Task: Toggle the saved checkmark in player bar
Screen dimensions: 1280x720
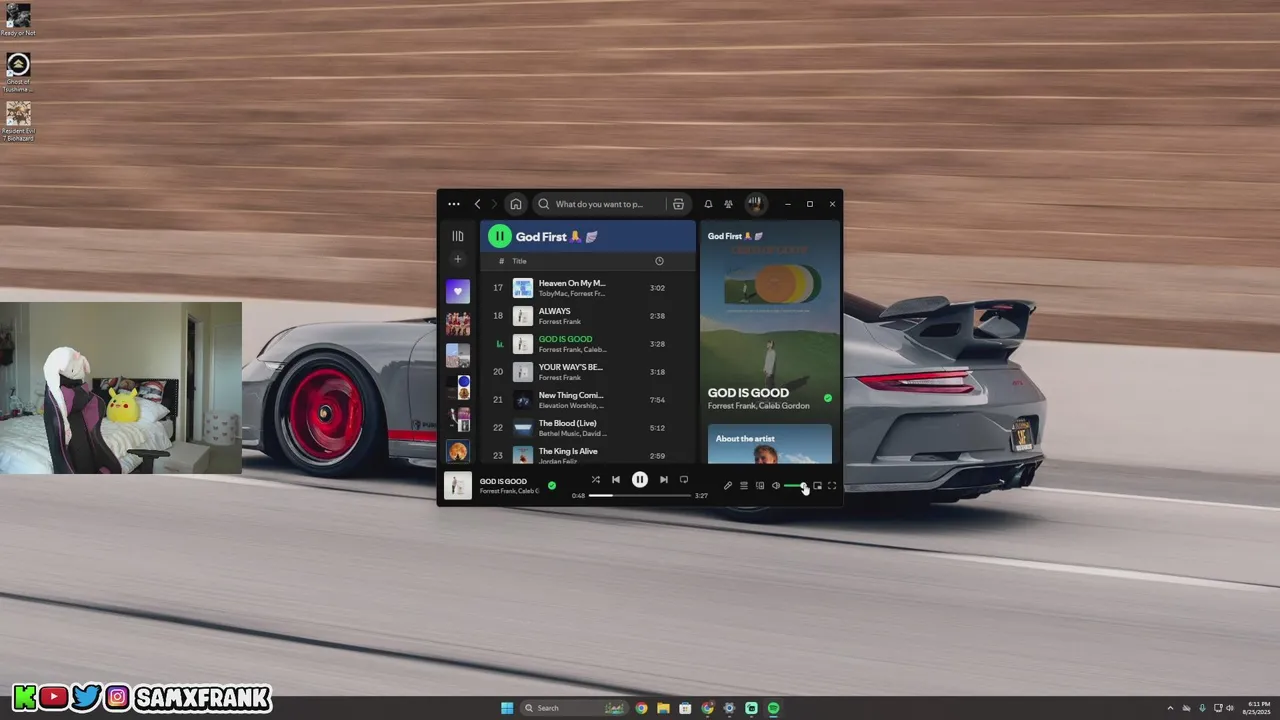Action: point(552,486)
